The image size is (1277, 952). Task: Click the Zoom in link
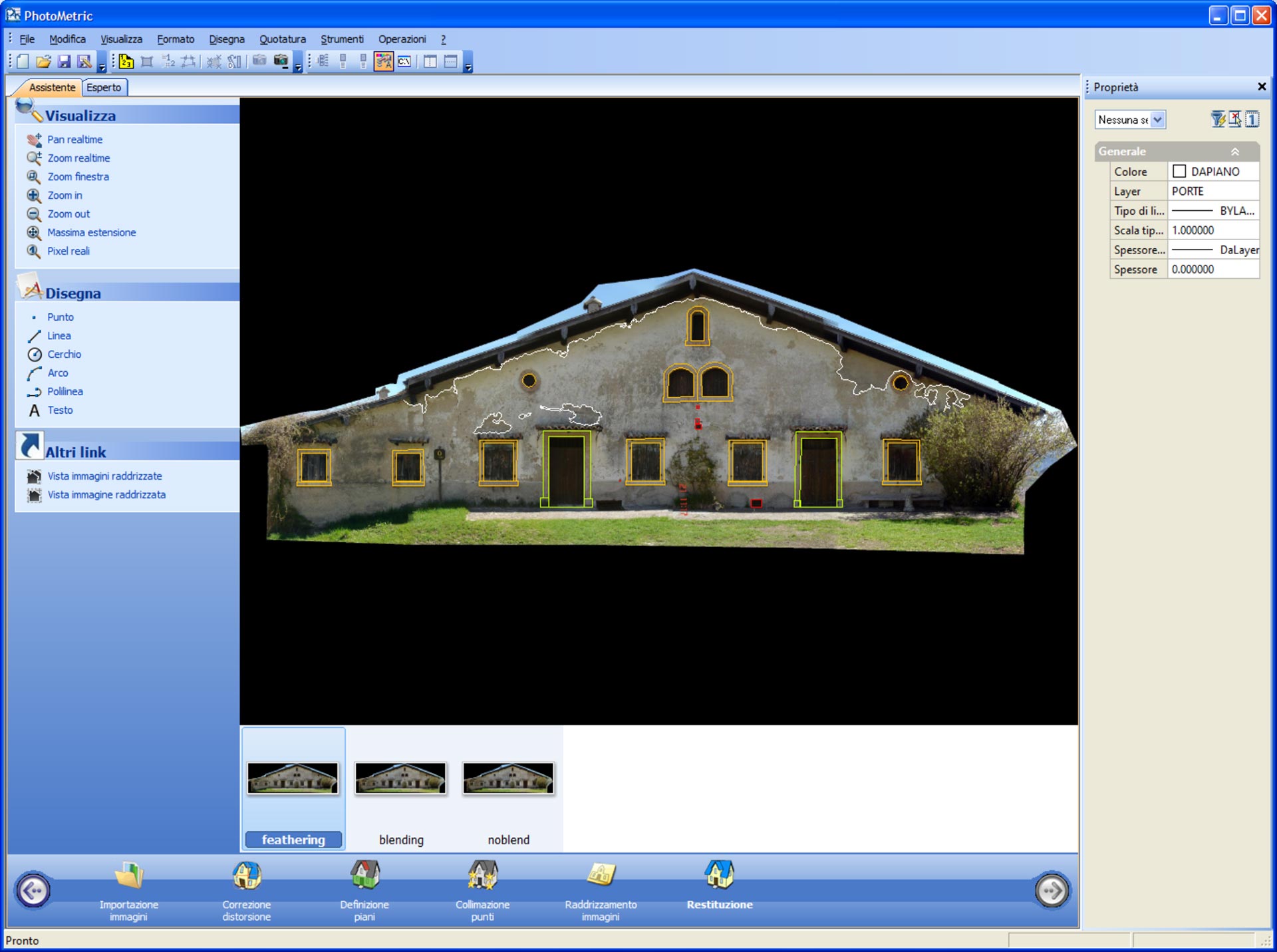point(65,196)
